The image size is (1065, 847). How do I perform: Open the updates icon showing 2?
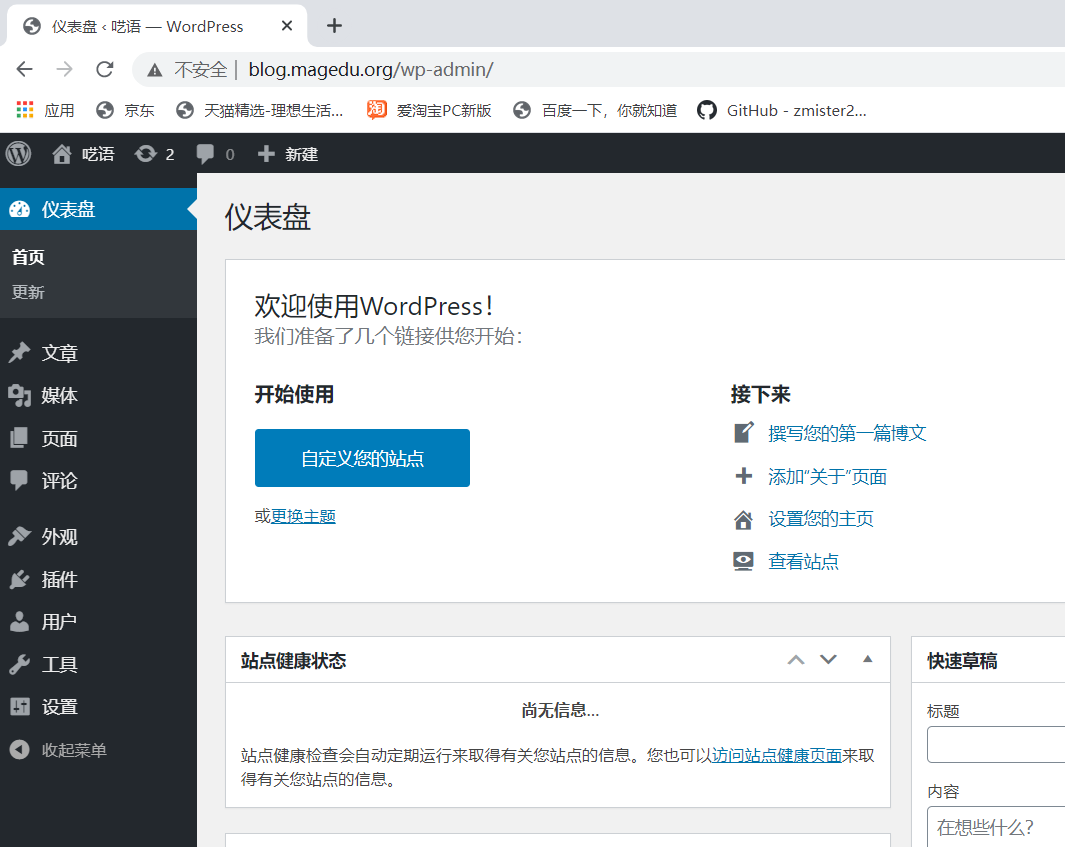145,154
